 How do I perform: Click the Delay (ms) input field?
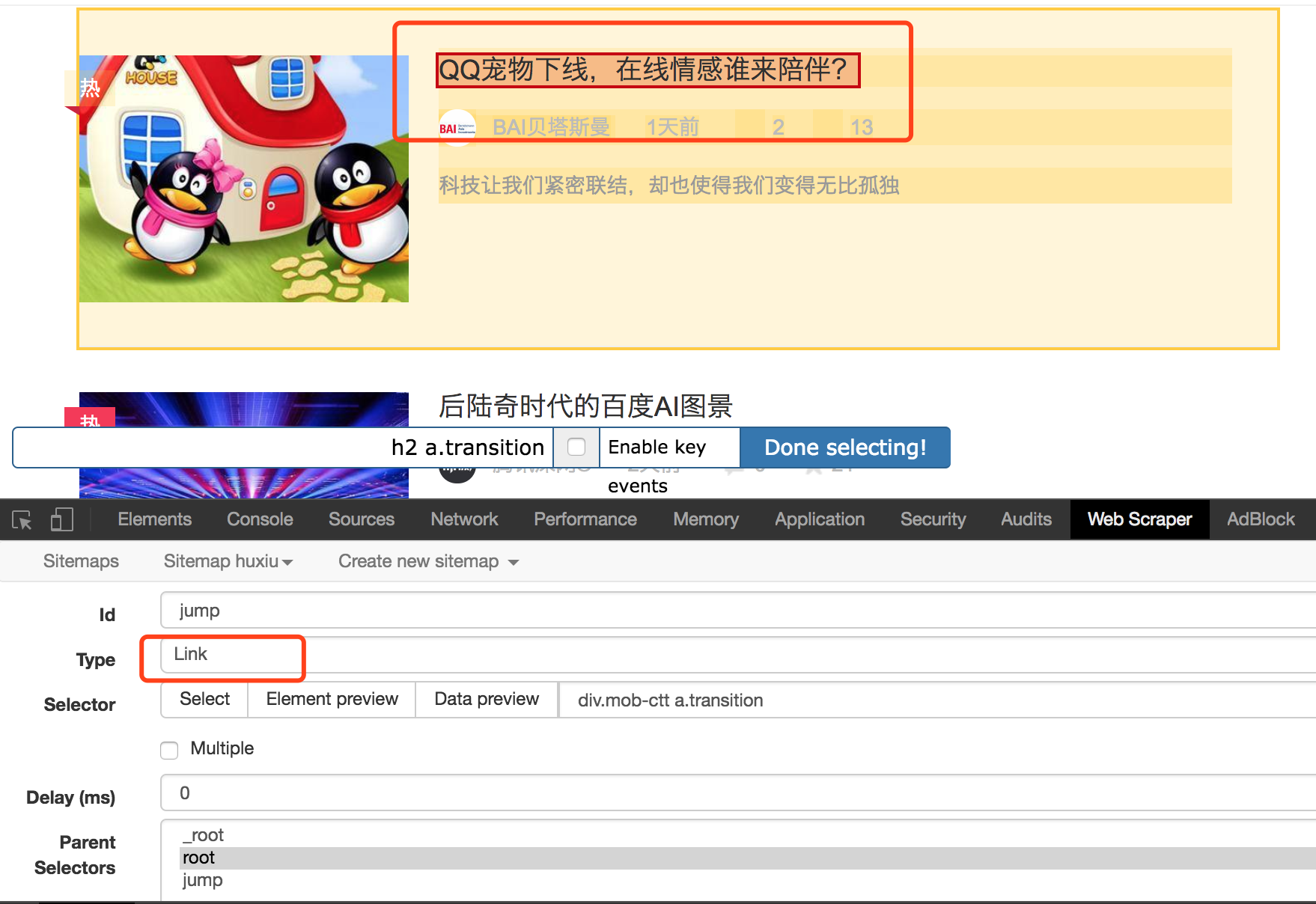pyautogui.click(x=737, y=793)
